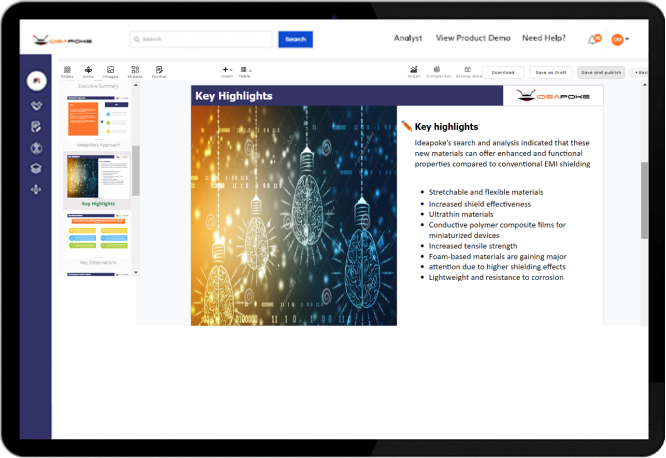
Task: Click the pencil icon beside Key highlights
Action: (406, 126)
